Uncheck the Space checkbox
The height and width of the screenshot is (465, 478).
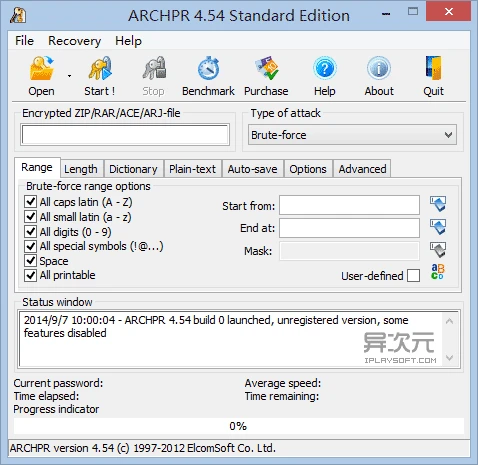click(x=30, y=261)
